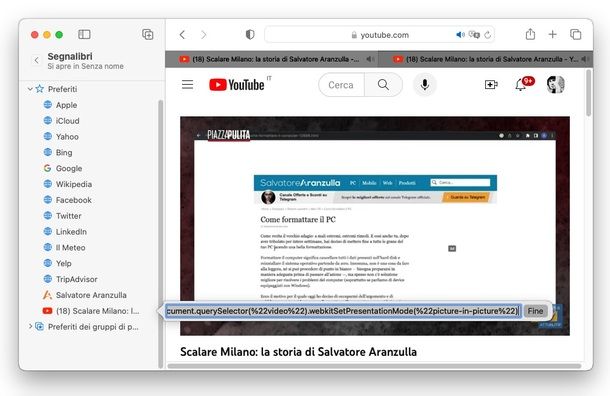Image resolution: width=610 pixels, height=396 pixels.
Task: Expand Preferiti dei gruppi di pannelli
Action: tap(30, 326)
